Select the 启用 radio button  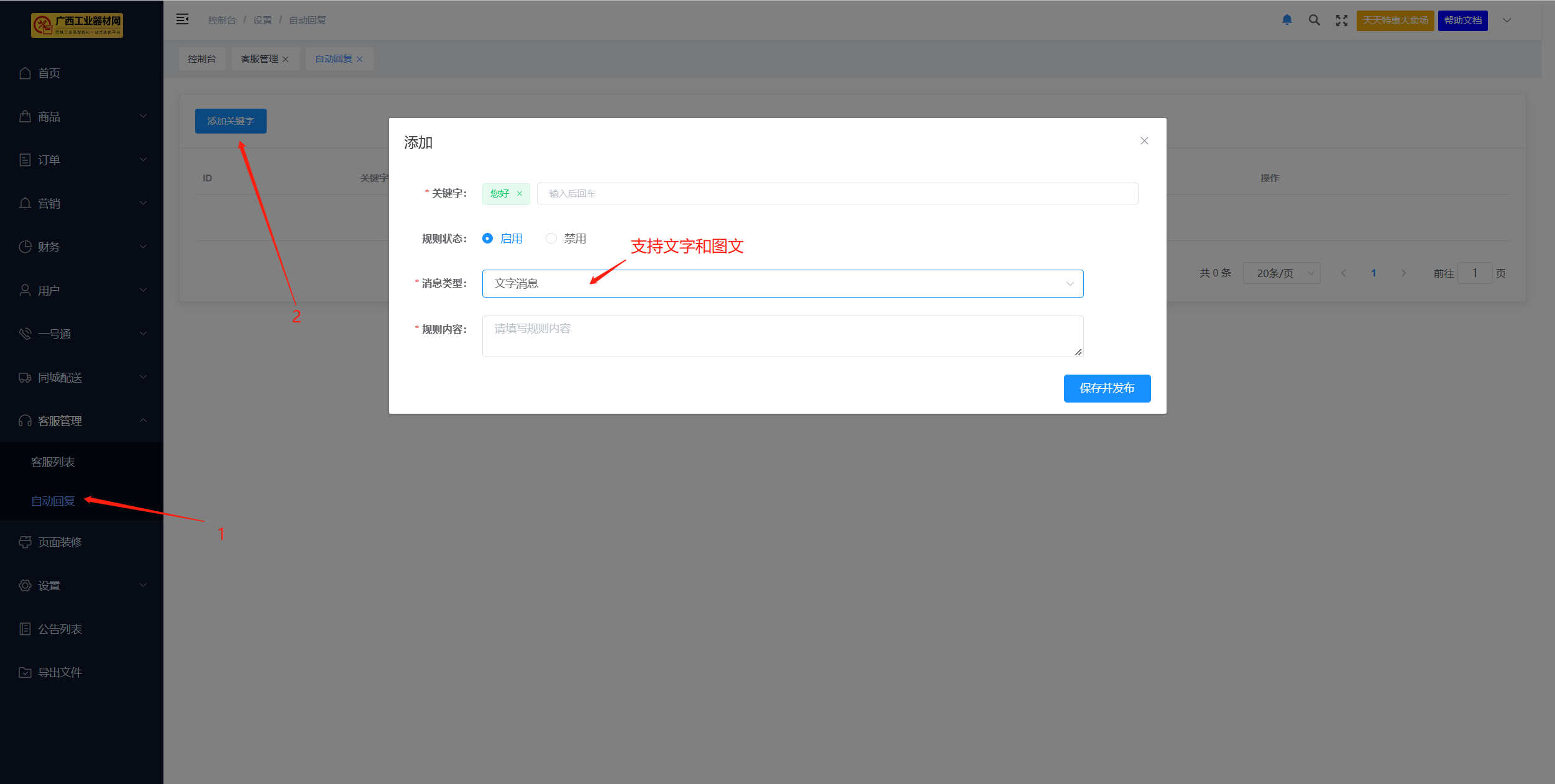tap(488, 239)
